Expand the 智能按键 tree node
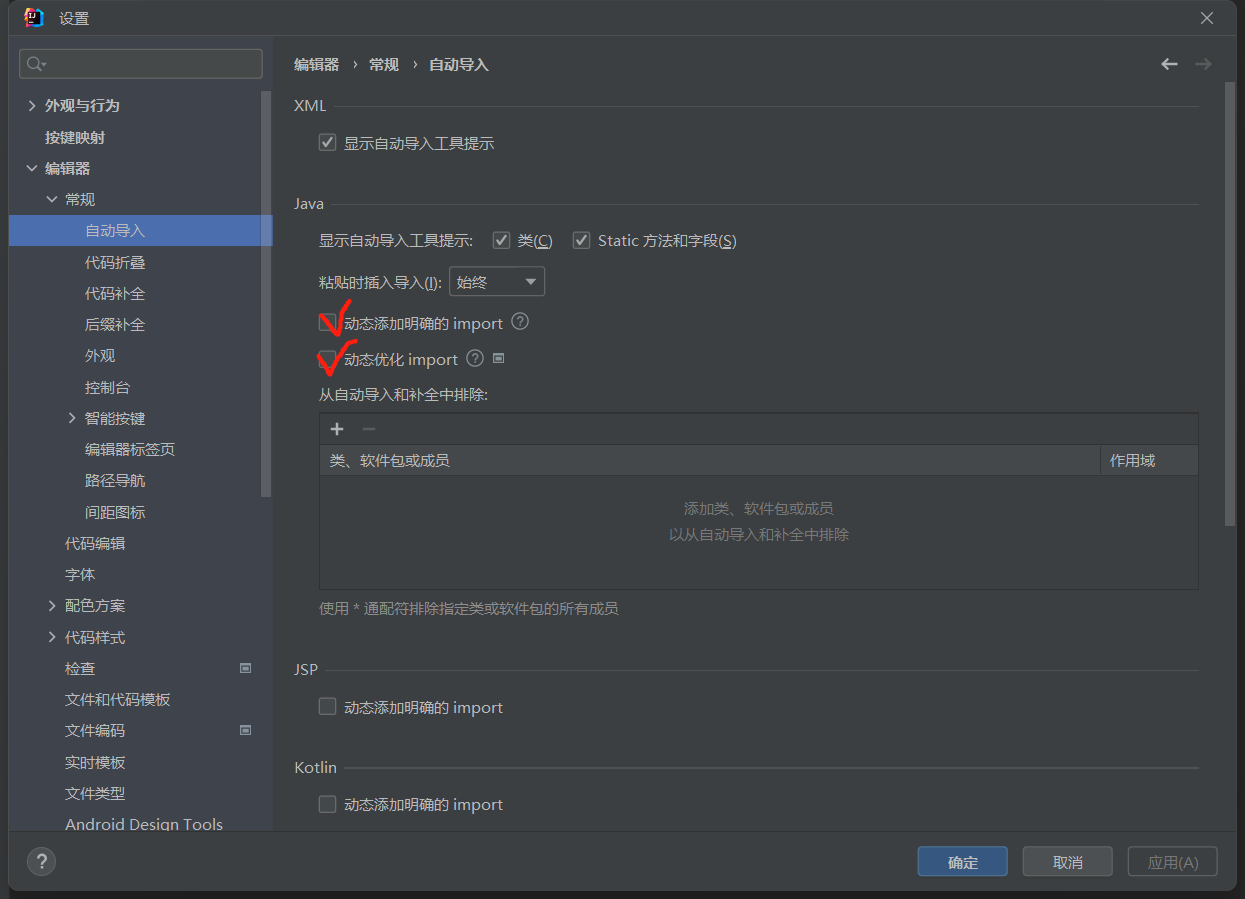 (72, 418)
